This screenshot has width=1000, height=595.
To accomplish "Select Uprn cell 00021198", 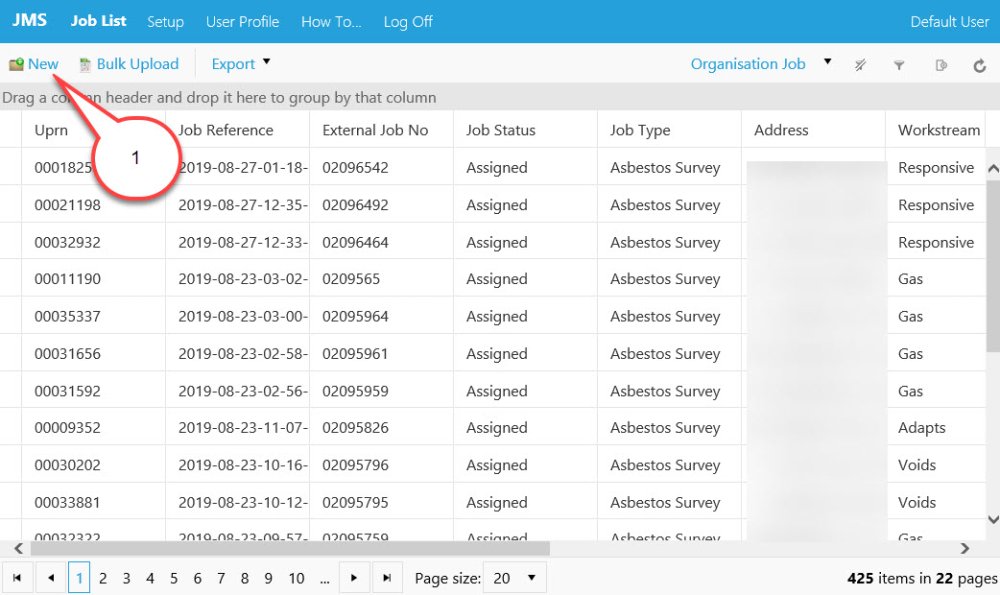I will coord(68,205).
